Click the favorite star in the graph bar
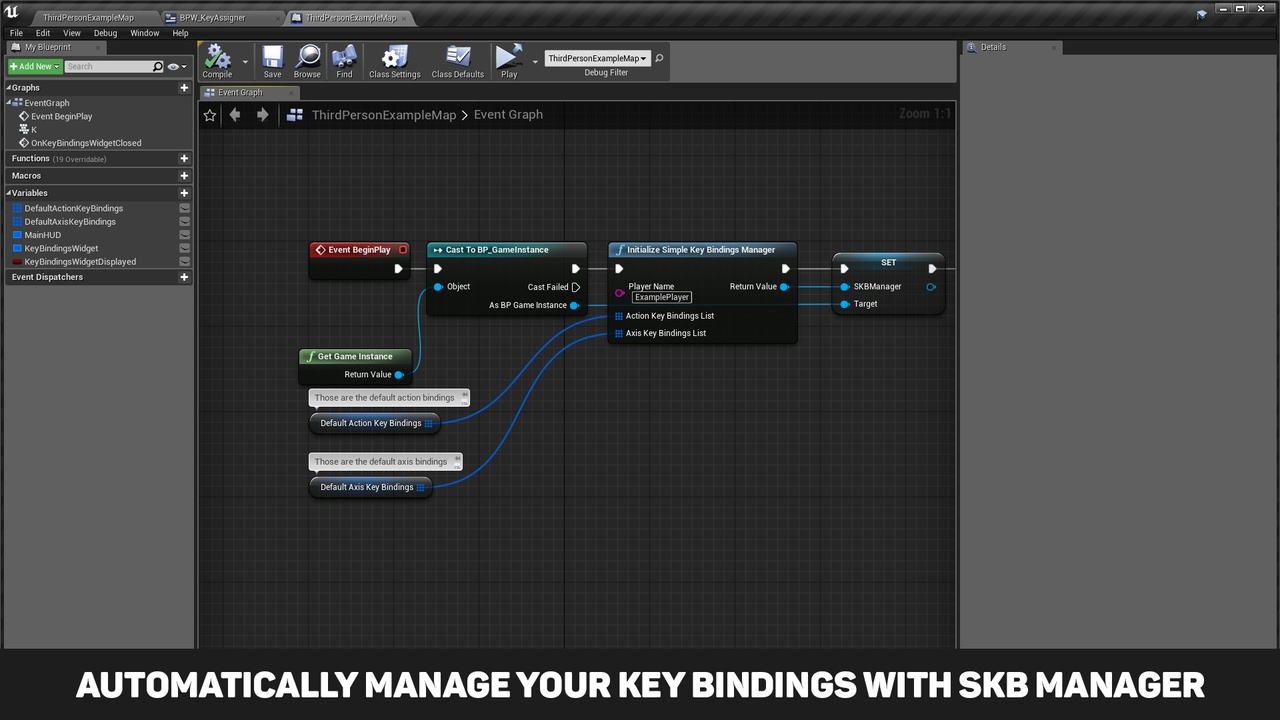Image resolution: width=1280 pixels, height=720 pixels. (210, 115)
